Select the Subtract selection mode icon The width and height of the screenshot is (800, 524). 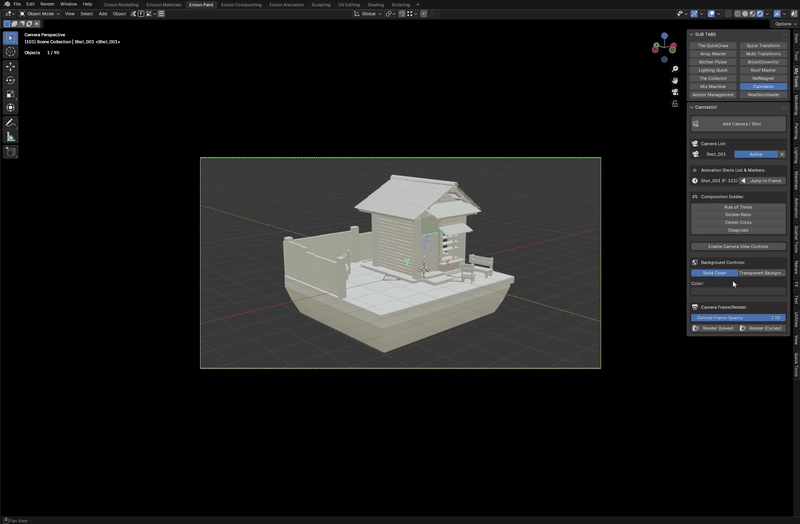click(21, 23)
